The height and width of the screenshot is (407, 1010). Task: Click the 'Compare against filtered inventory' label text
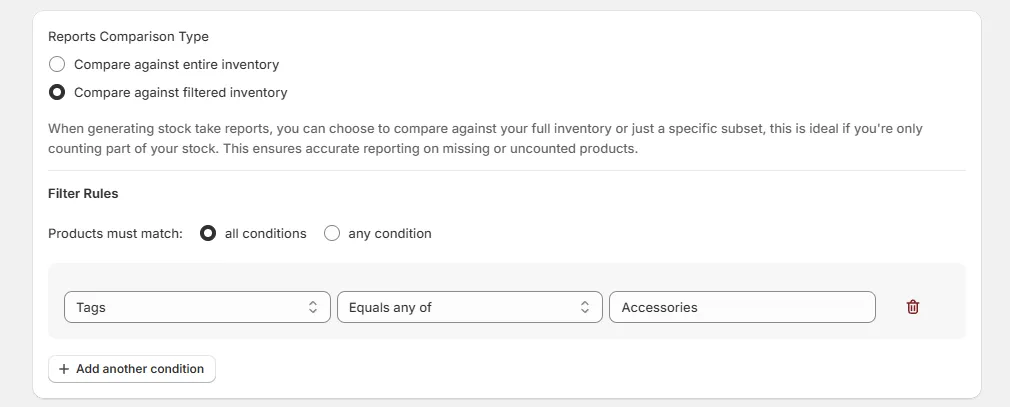180,93
